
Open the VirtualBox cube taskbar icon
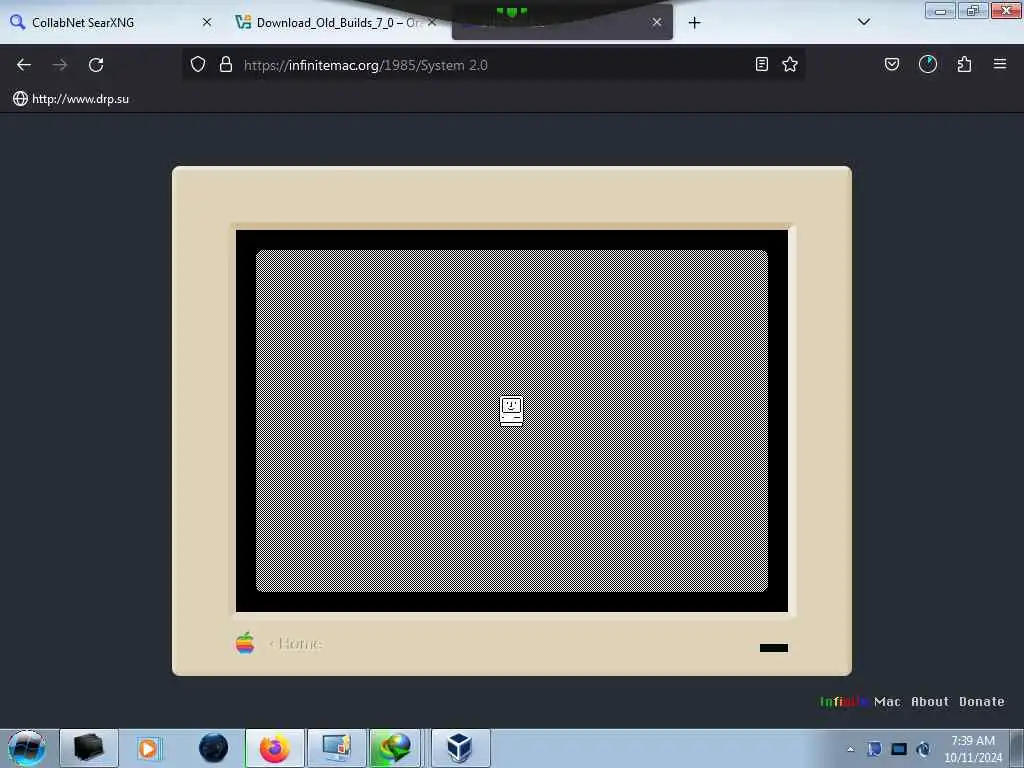click(x=460, y=748)
